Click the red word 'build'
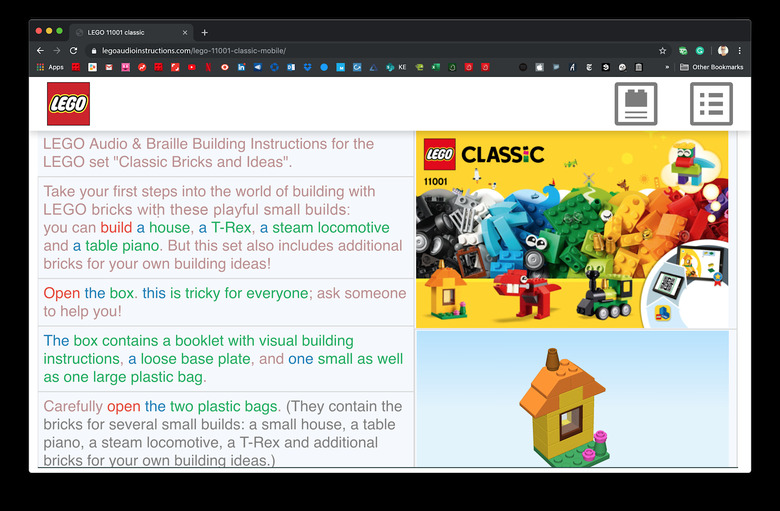Image resolution: width=780 pixels, height=511 pixels. click(116, 227)
